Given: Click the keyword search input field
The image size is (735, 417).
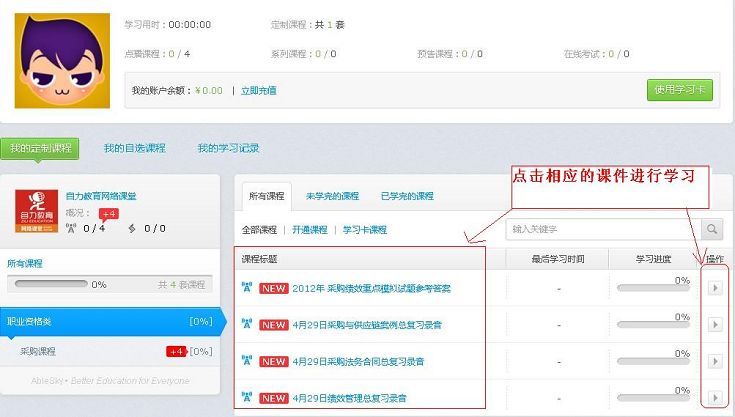Looking at the screenshot, I should [600, 230].
